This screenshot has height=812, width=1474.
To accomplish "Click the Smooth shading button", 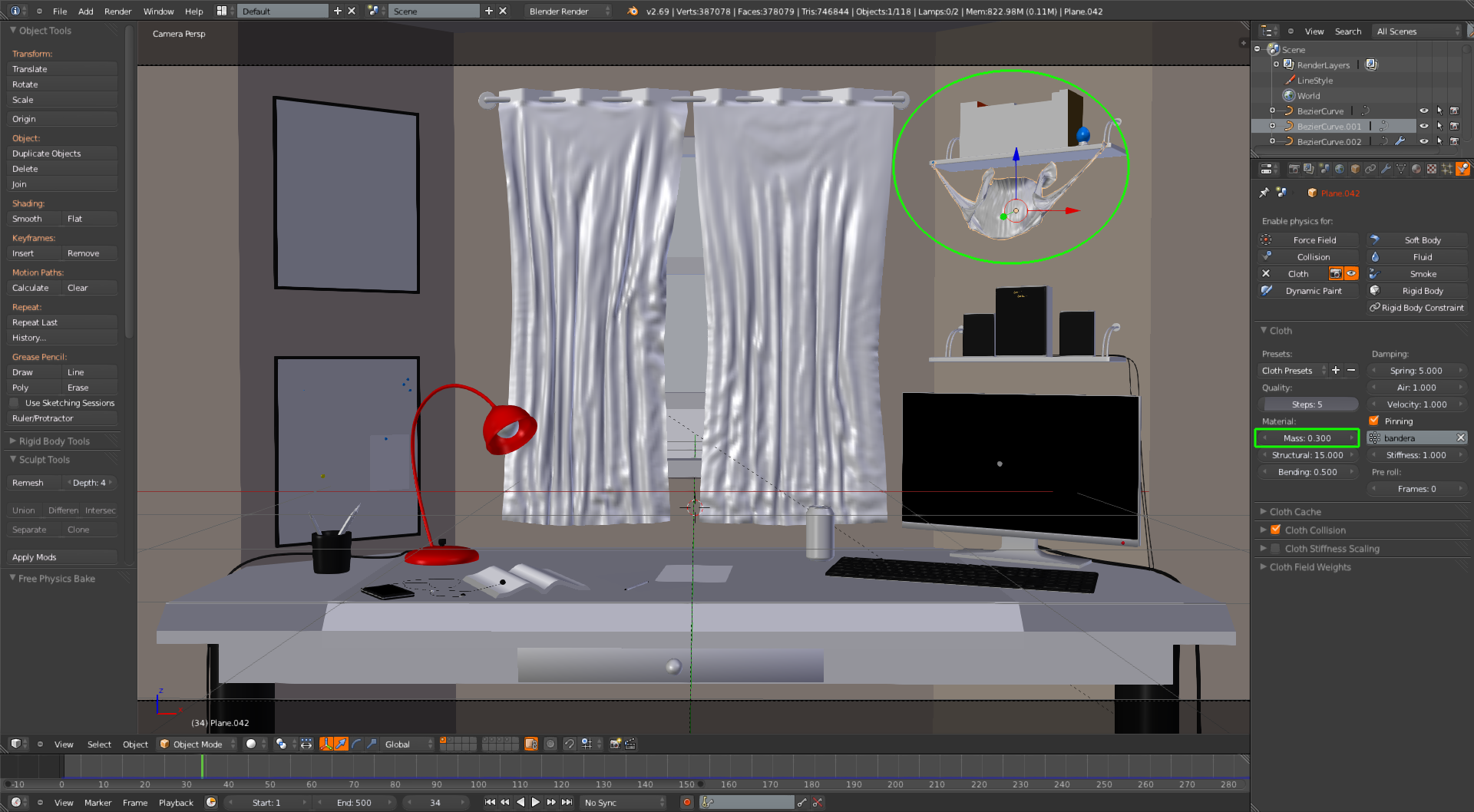I will [35, 219].
